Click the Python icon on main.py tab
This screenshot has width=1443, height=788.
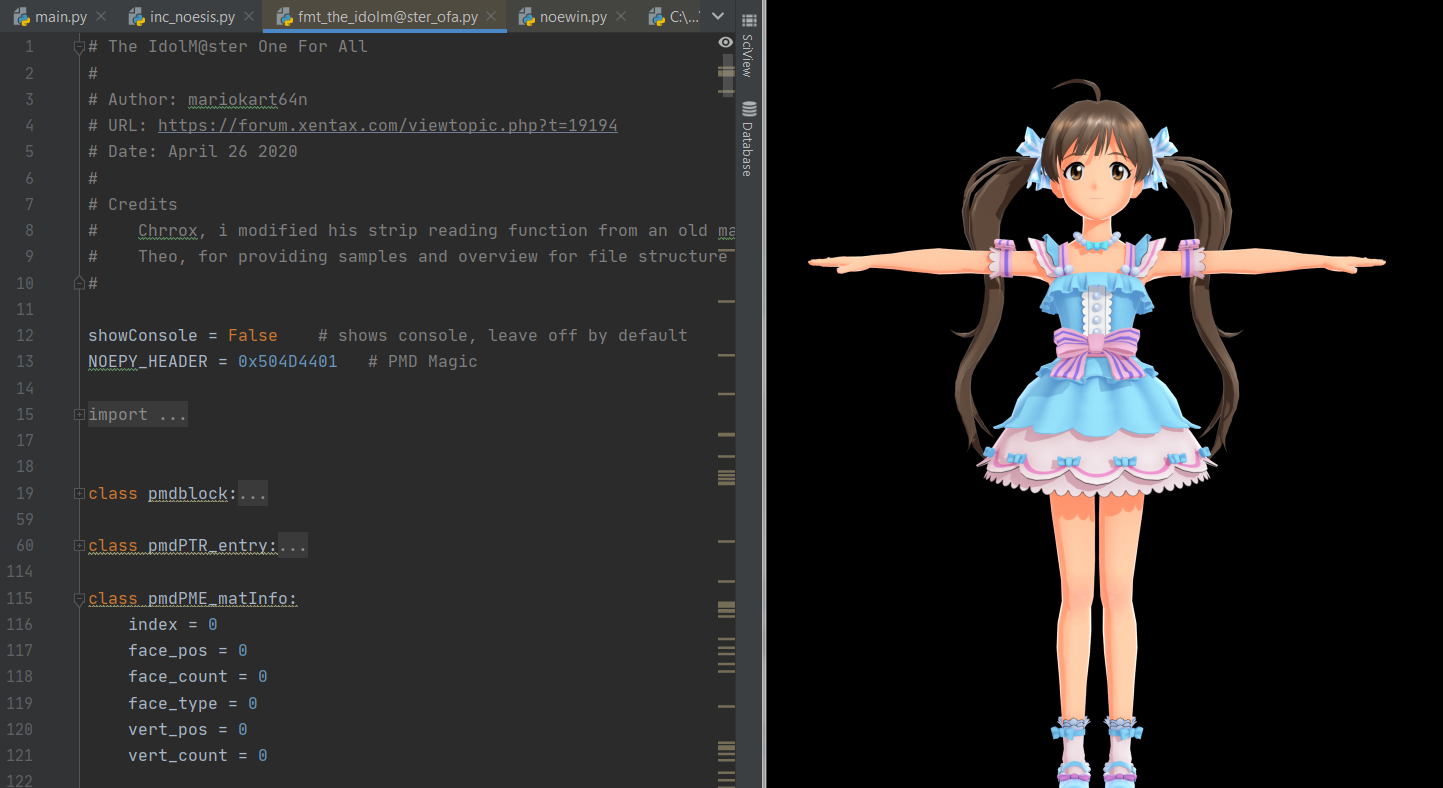[x=23, y=16]
